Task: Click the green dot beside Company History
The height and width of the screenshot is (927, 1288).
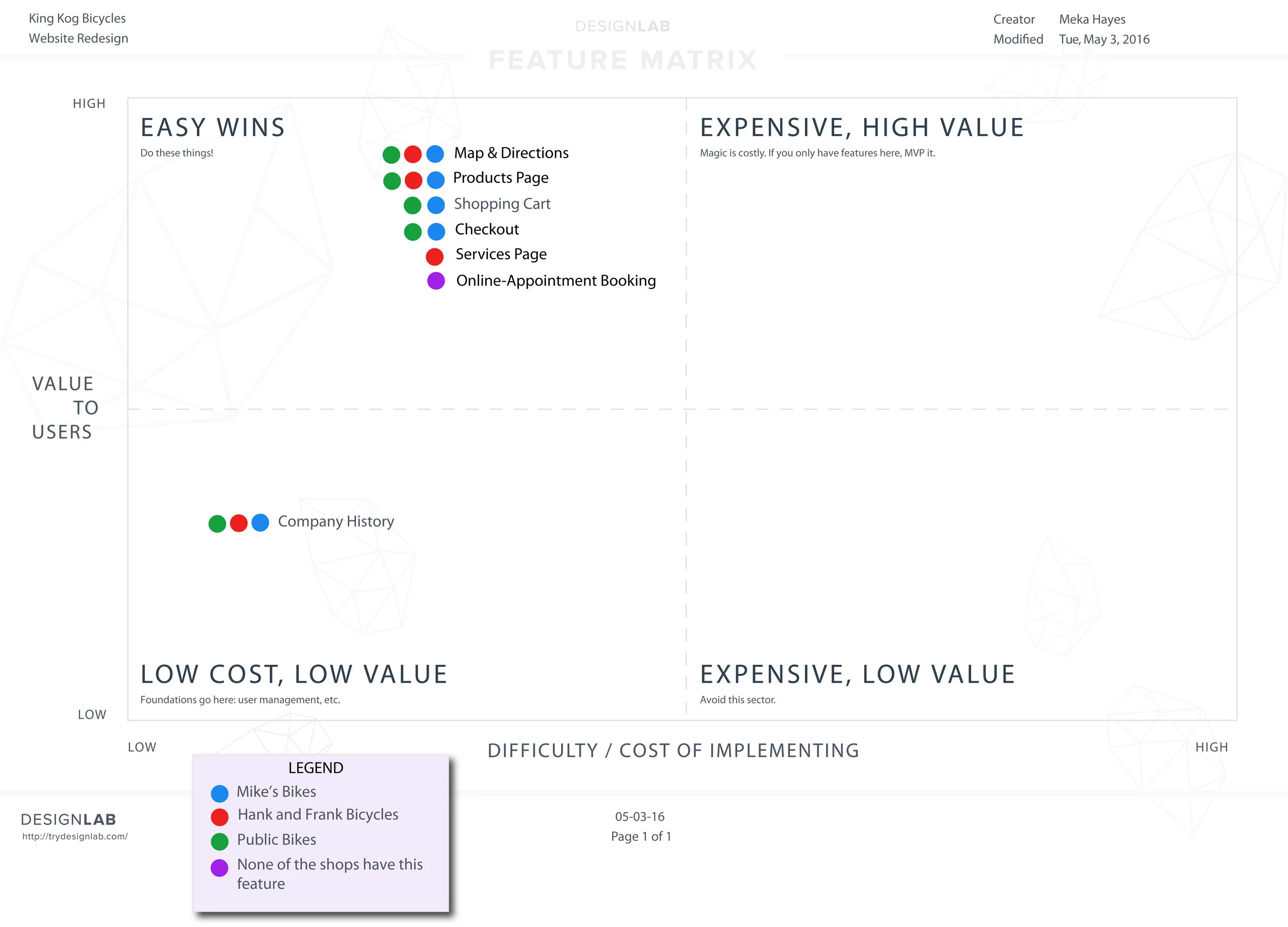Action: click(217, 524)
